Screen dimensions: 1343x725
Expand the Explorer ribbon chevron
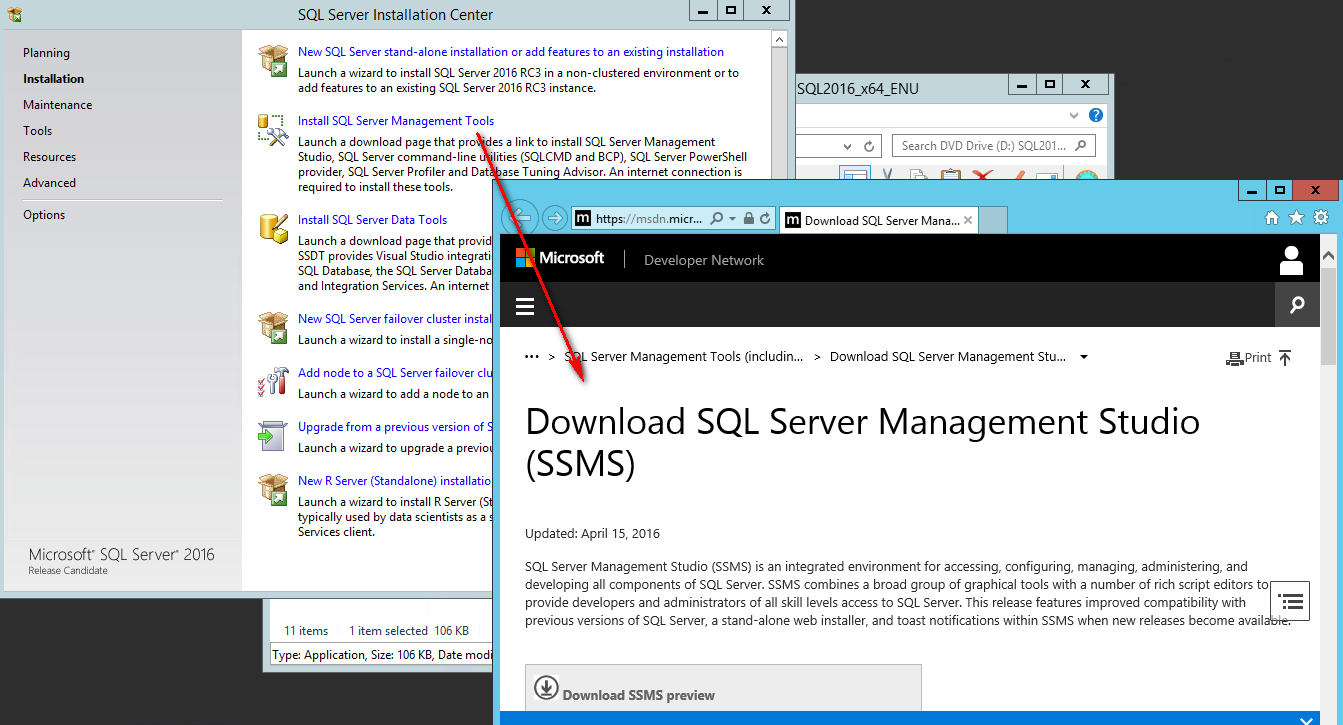pos(1075,115)
